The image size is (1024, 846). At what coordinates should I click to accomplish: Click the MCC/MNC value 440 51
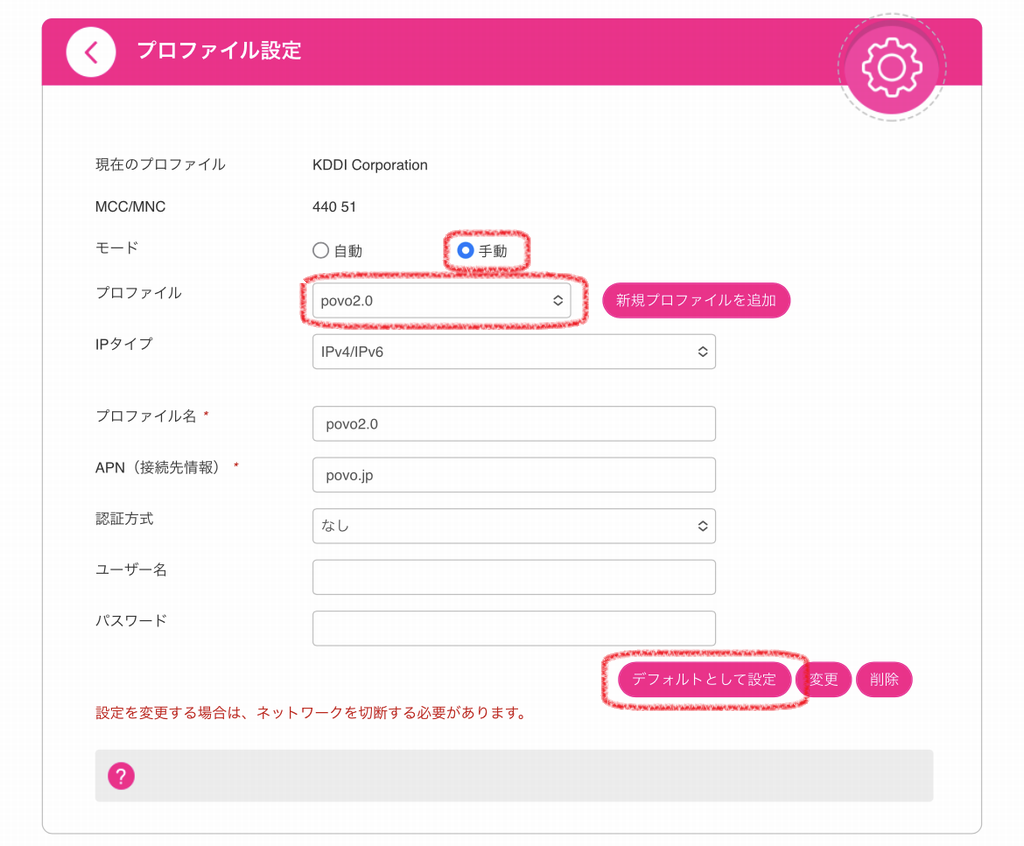coord(334,207)
